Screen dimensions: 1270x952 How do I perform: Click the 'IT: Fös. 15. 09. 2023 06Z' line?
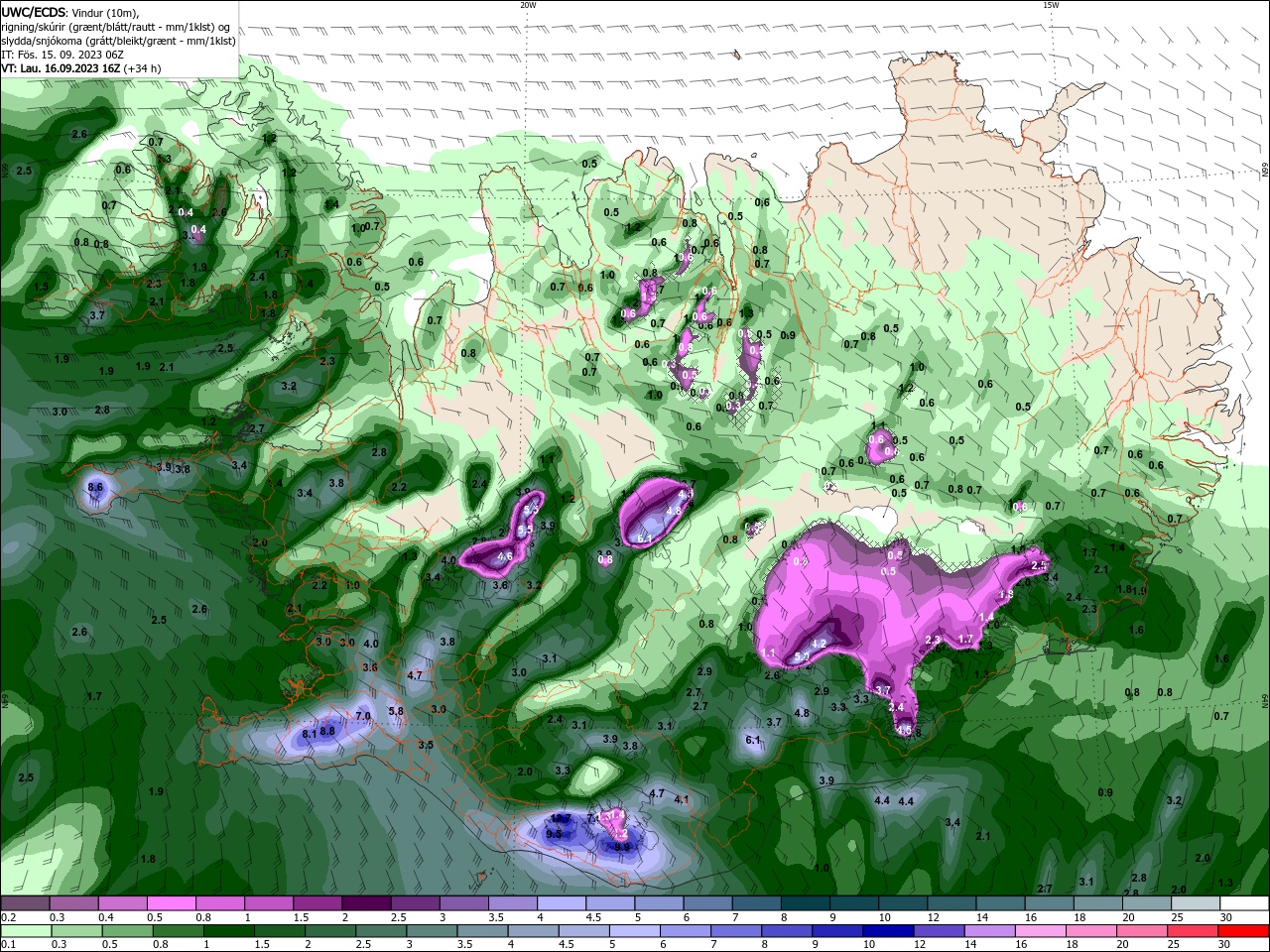click(63, 55)
